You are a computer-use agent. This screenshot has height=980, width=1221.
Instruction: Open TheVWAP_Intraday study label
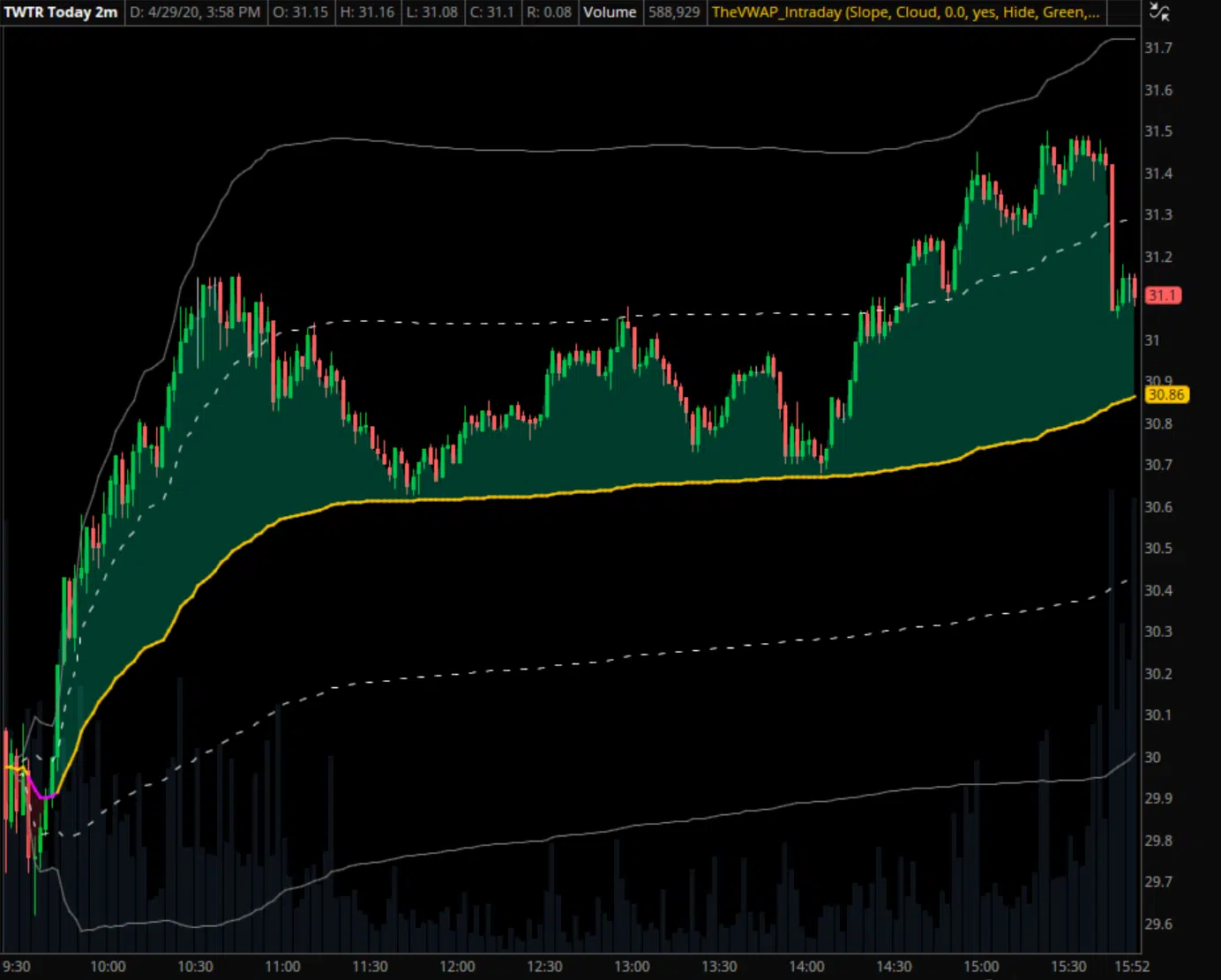pyautogui.click(x=905, y=12)
